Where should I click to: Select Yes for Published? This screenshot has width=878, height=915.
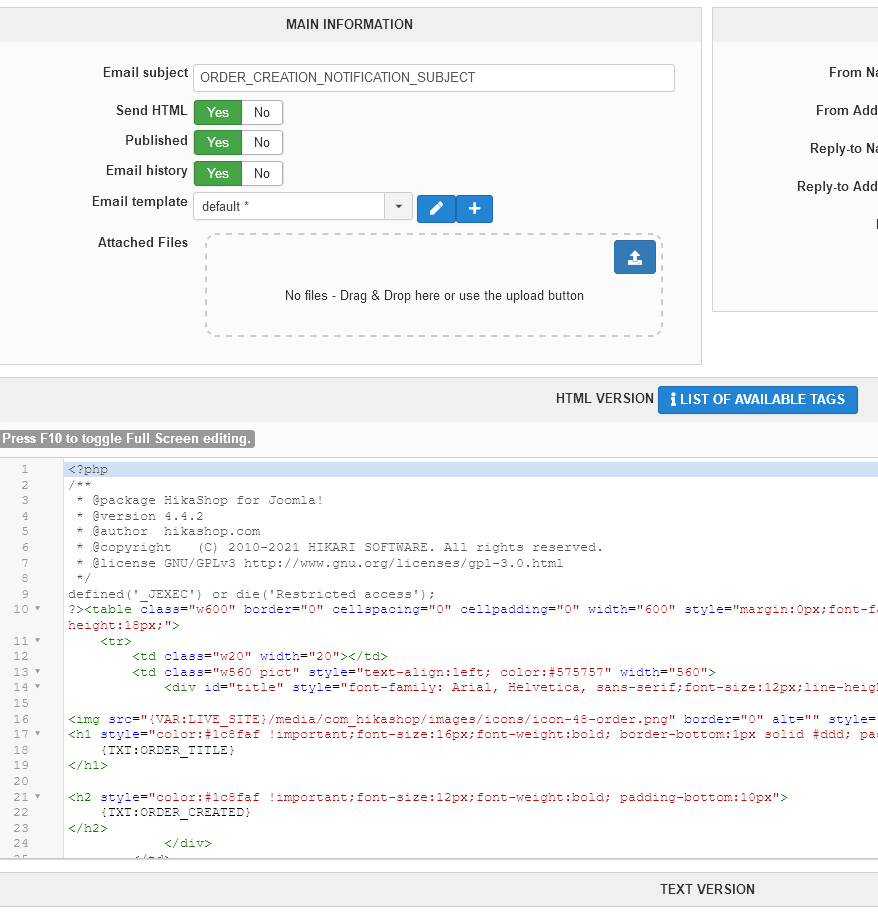pyautogui.click(x=218, y=142)
